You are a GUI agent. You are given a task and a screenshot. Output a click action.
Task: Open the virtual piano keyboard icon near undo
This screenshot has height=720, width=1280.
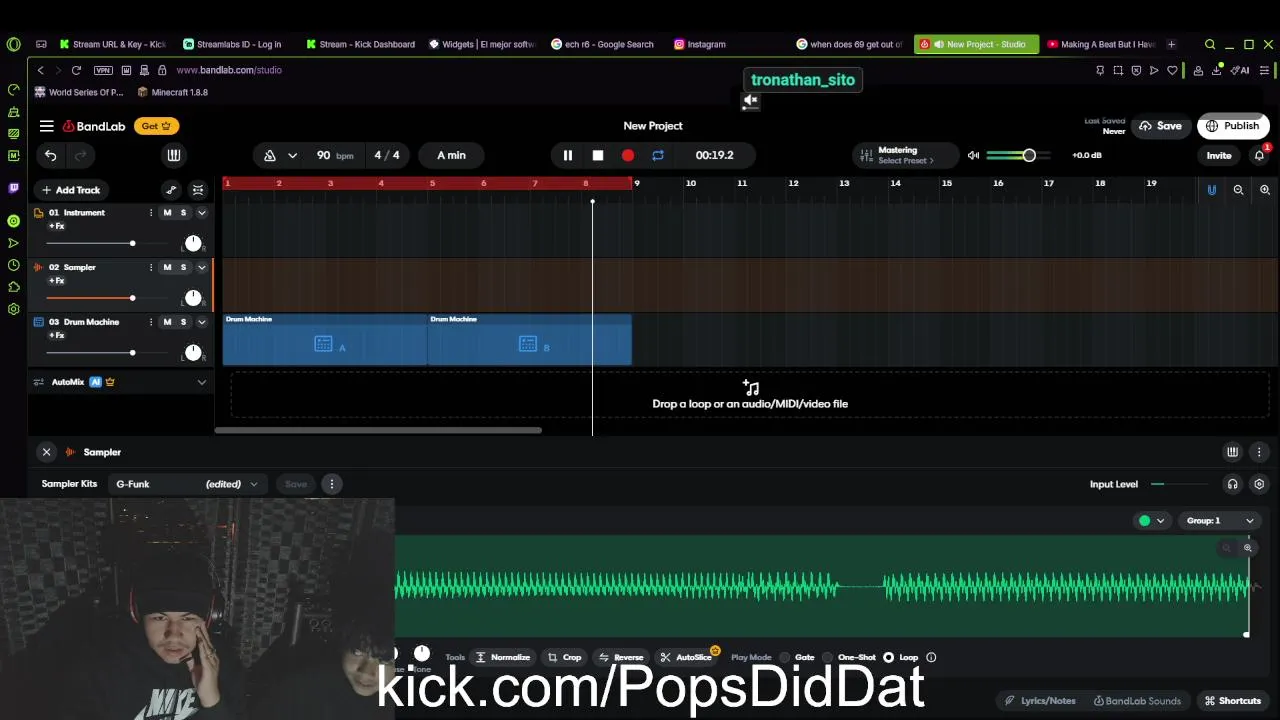pos(174,155)
